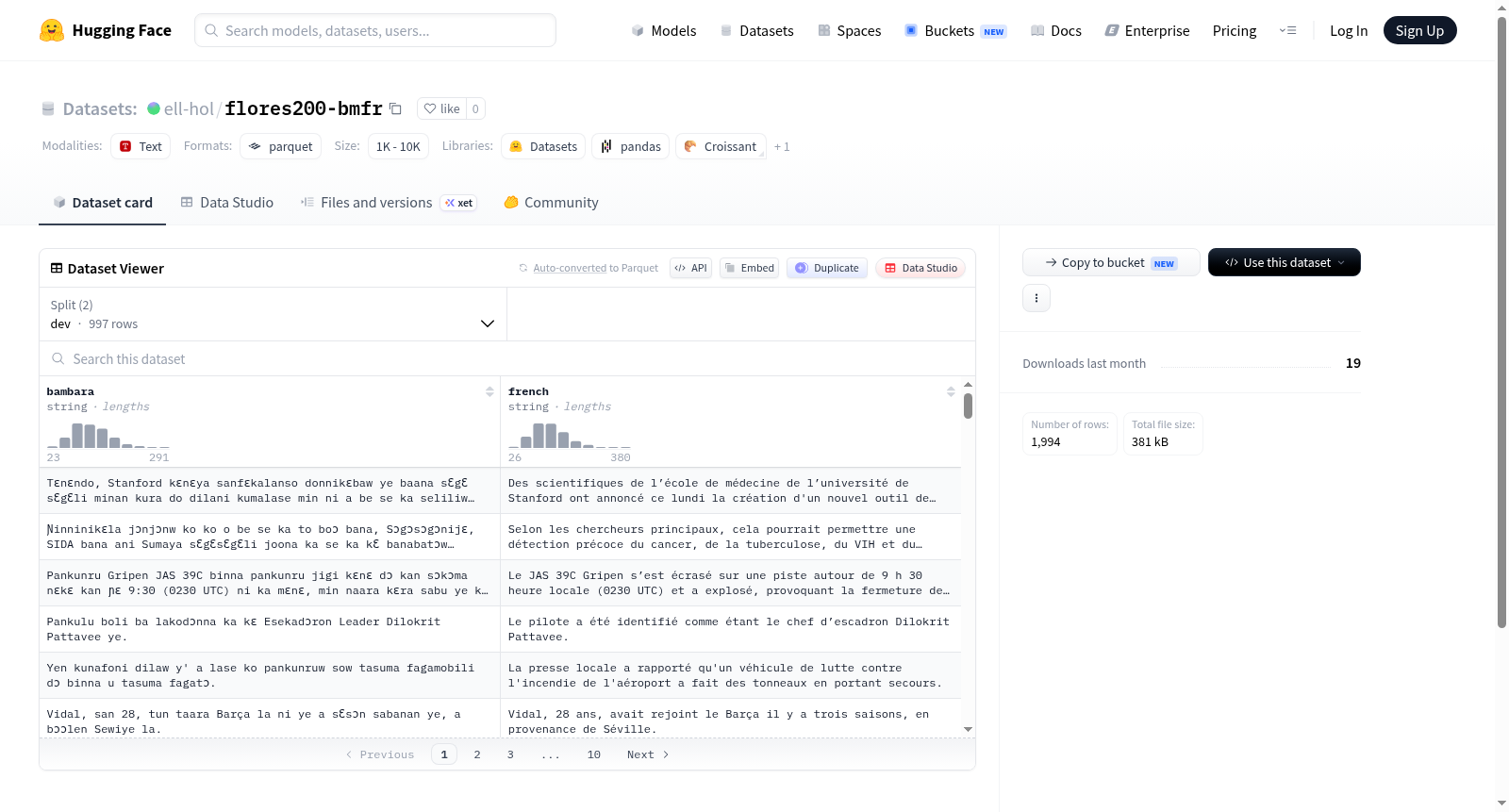Click the bambara cell starting 'Pankulu boli ba'
The image size is (1509, 812).
[270, 629]
